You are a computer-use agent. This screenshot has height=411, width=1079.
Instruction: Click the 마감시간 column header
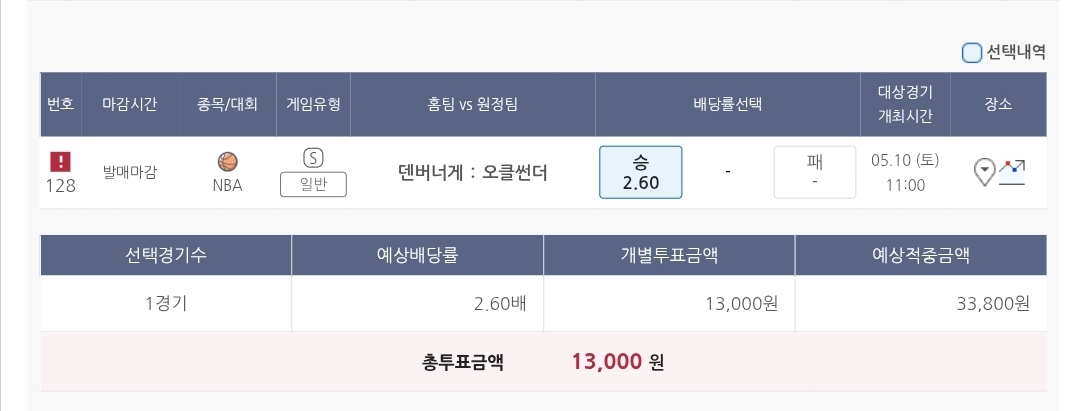(130, 104)
